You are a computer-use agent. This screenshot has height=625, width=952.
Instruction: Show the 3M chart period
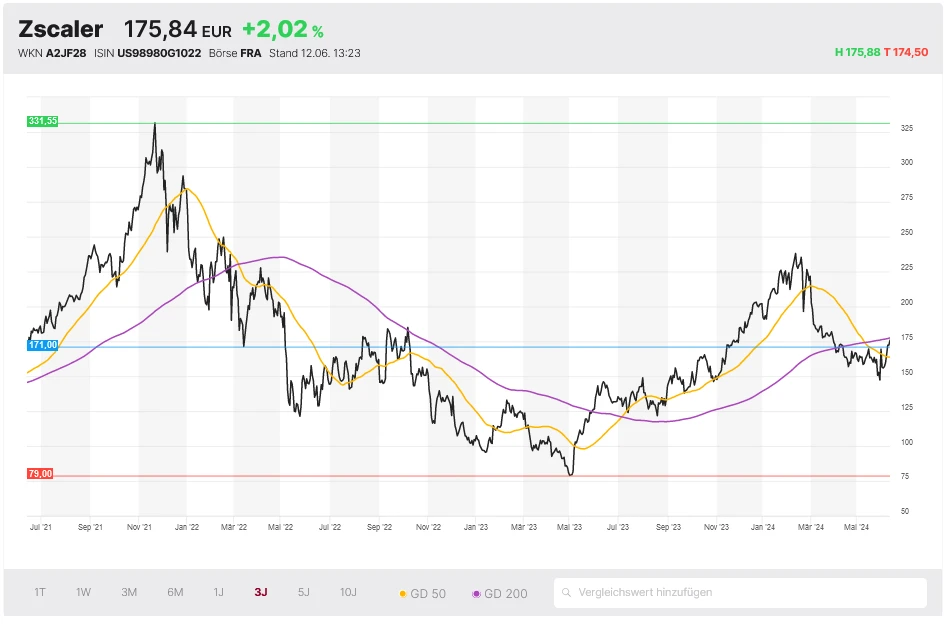tap(129, 592)
